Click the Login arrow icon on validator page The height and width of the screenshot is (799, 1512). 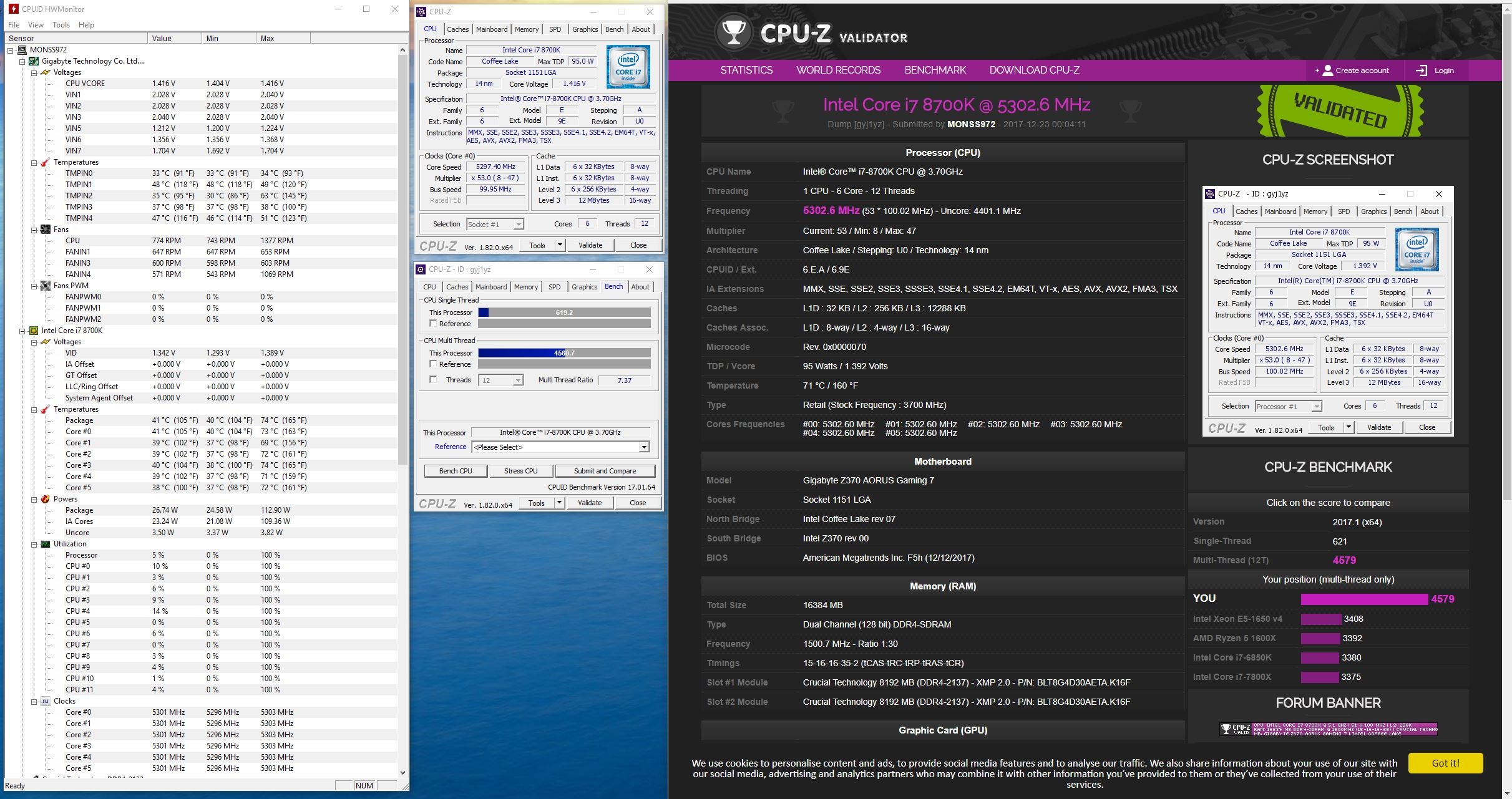coord(1421,70)
